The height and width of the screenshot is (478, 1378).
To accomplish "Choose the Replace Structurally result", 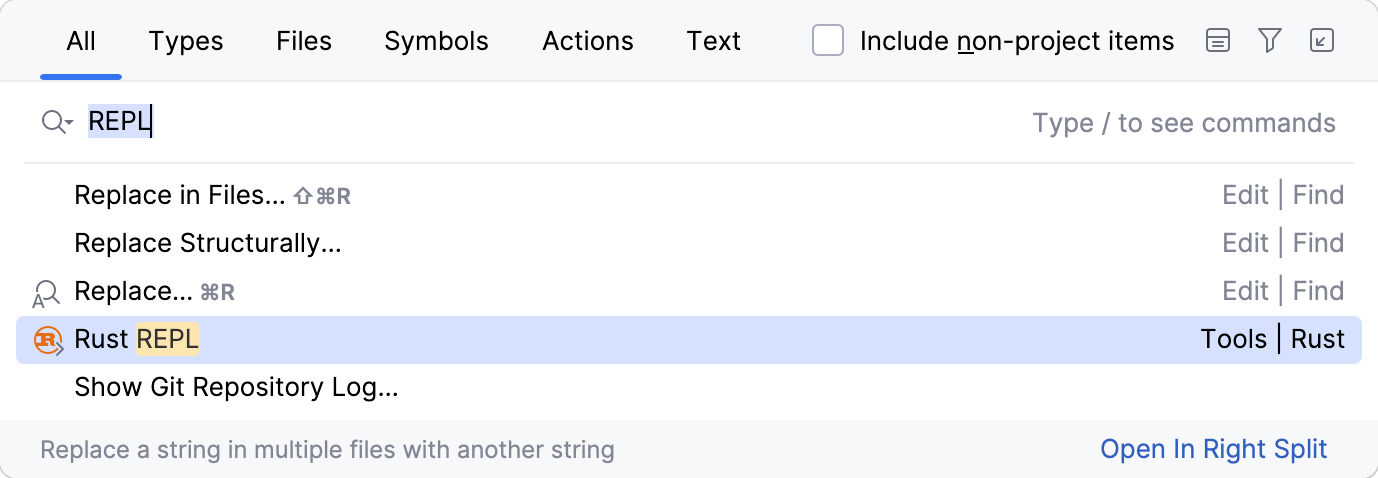I will pyautogui.click(x=208, y=243).
